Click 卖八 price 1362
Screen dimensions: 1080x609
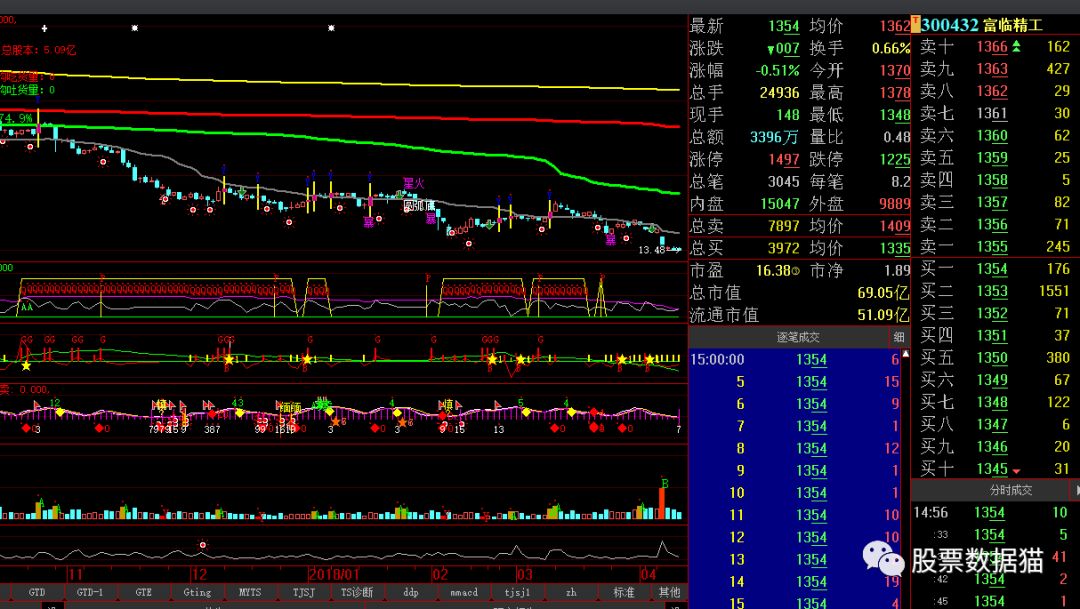[x=992, y=91]
